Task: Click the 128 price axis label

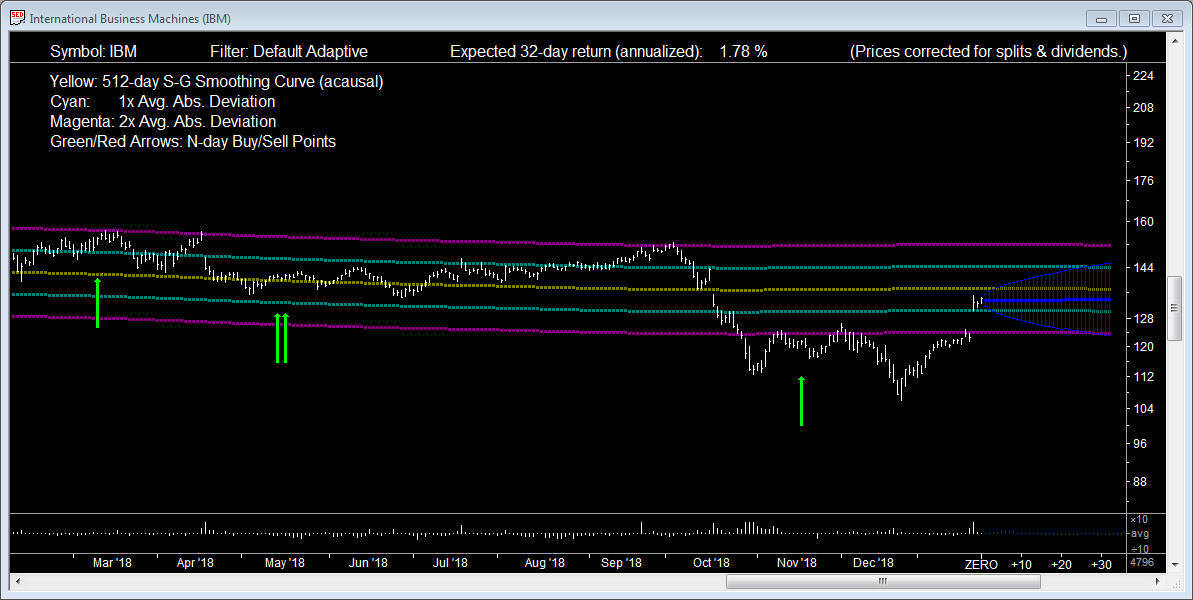Action: (x=1144, y=319)
